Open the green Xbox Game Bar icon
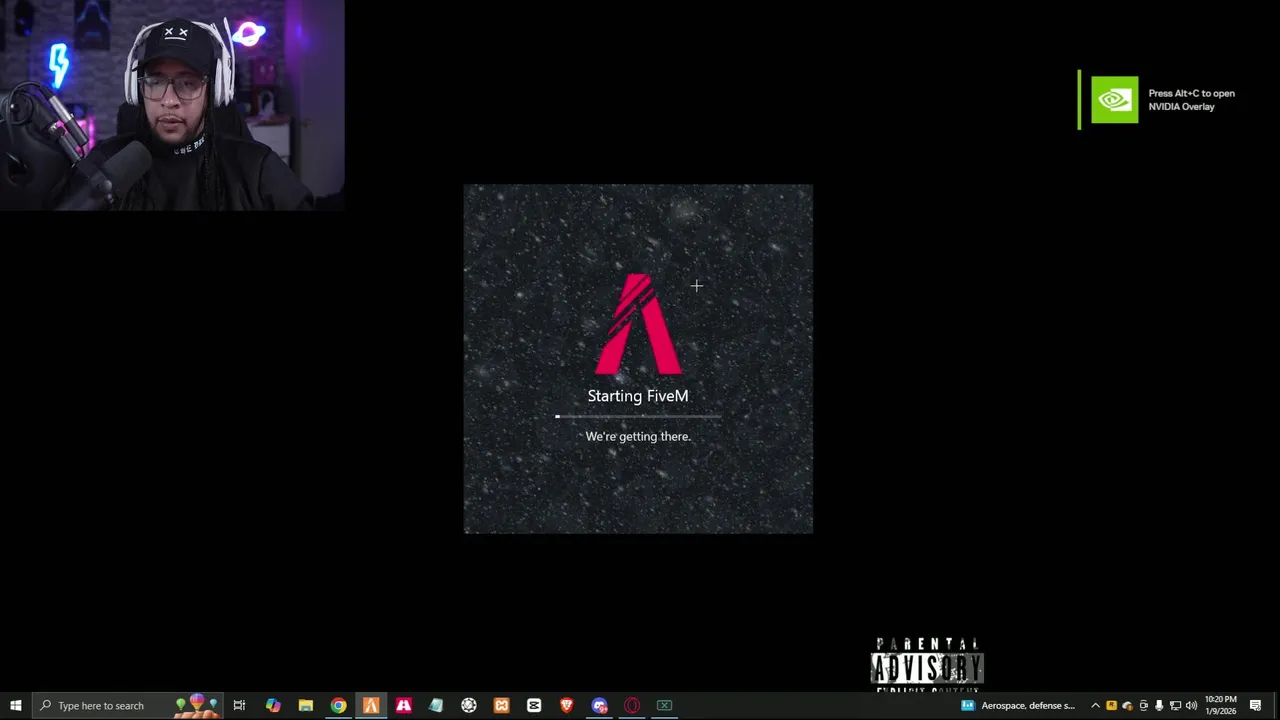 [x=664, y=705]
